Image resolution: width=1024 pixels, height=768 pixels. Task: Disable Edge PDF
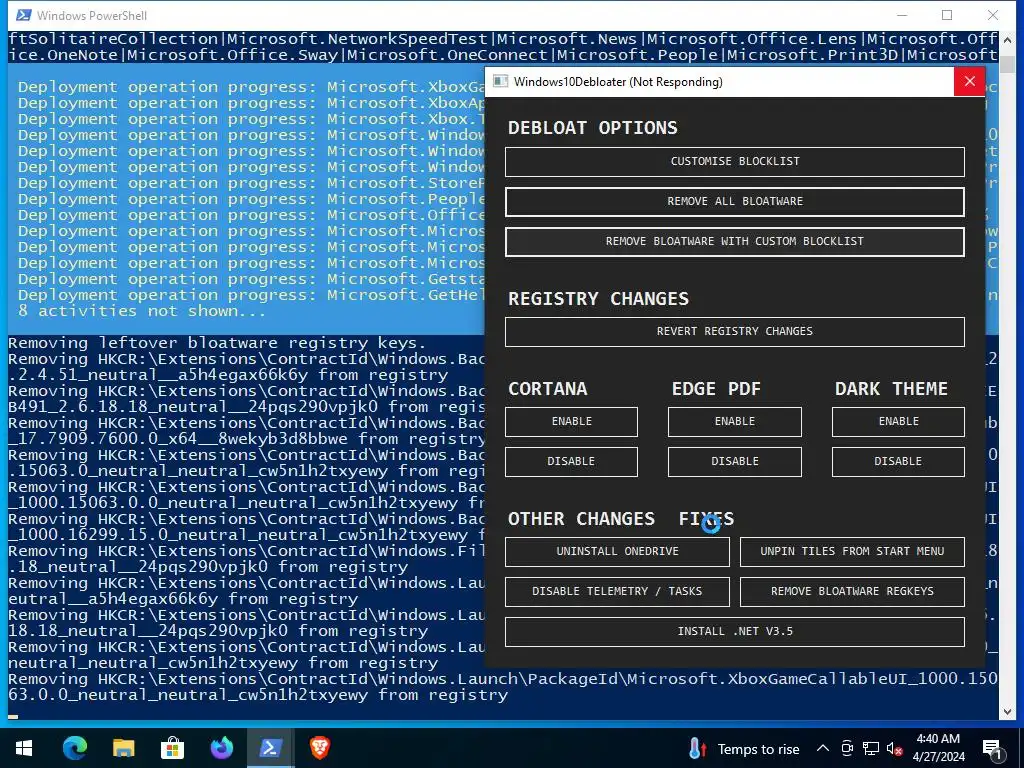(x=735, y=462)
